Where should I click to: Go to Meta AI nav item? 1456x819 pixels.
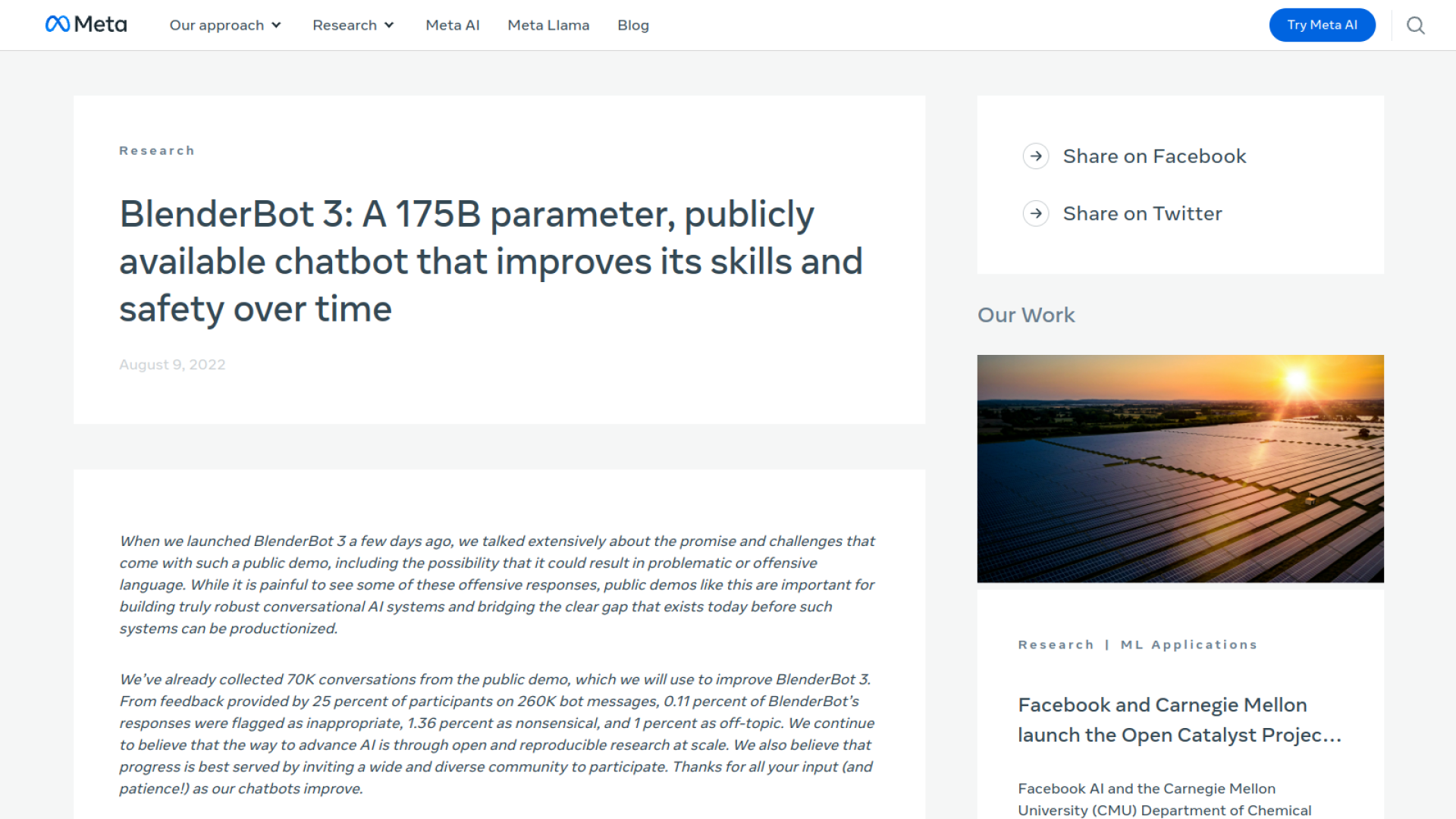pos(453,25)
